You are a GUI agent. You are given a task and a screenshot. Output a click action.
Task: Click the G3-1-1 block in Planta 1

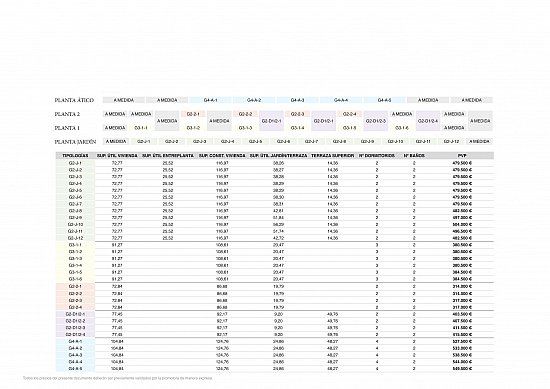coord(141,128)
